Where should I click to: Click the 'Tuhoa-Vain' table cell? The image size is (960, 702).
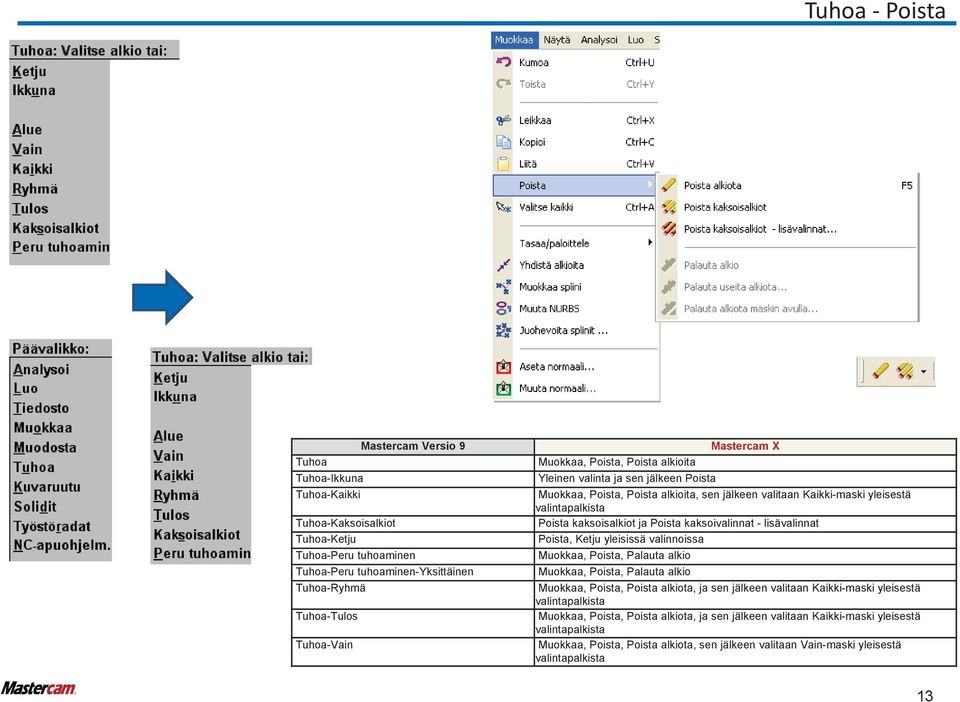coord(413,651)
